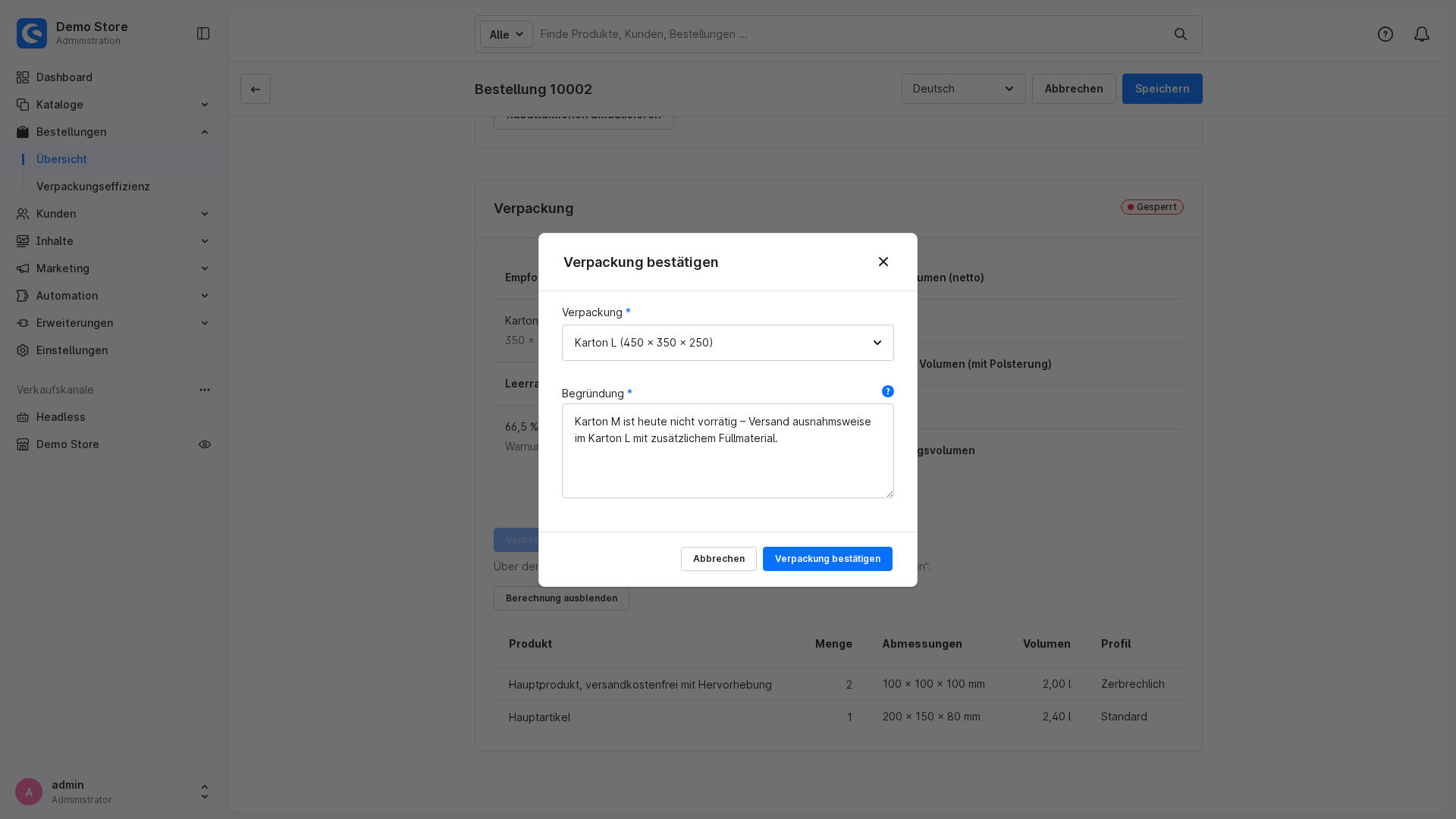Image resolution: width=1456 pixels, height=819 pixels.
Task: Click the search magnifier icon
Action: pos(1181,34)
